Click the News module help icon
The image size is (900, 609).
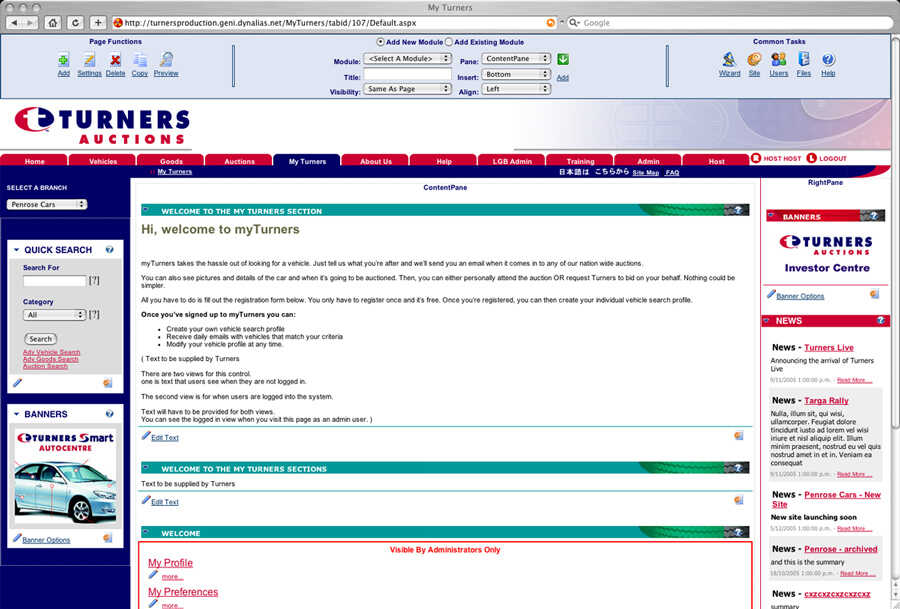point(881,320)
